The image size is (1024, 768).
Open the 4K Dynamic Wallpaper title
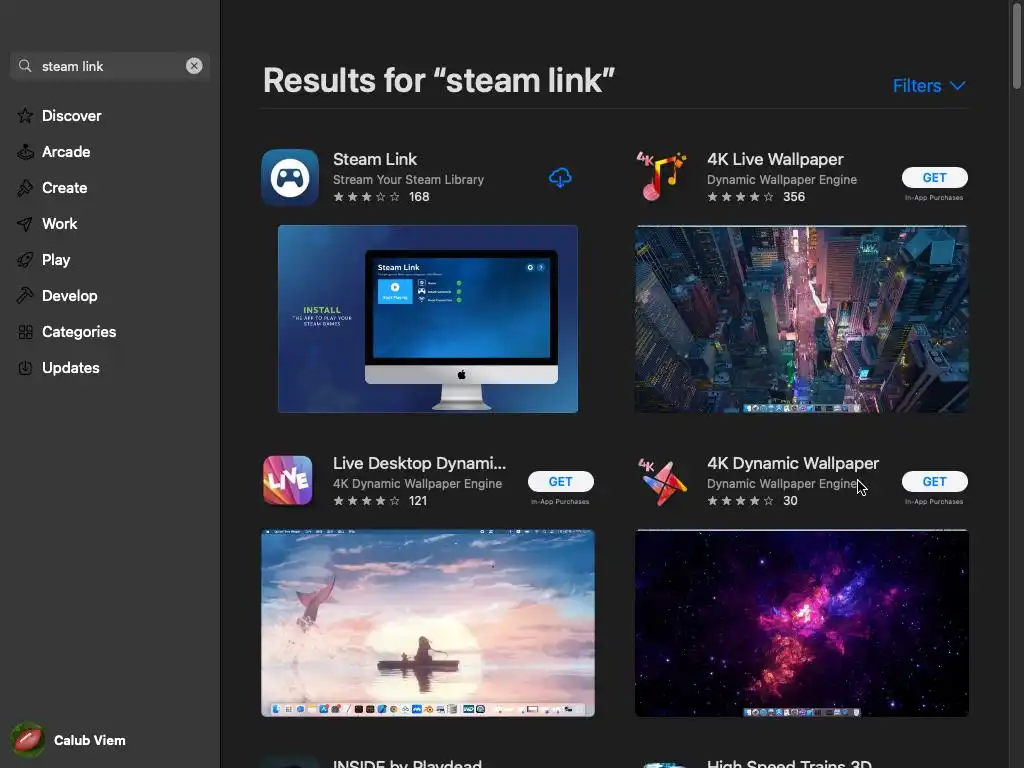click(x=793, y=463)
